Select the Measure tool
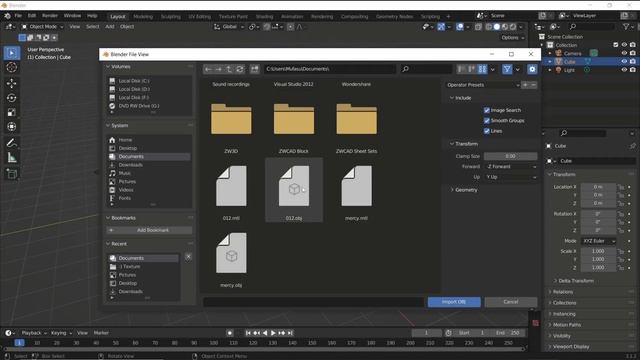Viewport: 640px width, 360px height. (x=11, y=158)
